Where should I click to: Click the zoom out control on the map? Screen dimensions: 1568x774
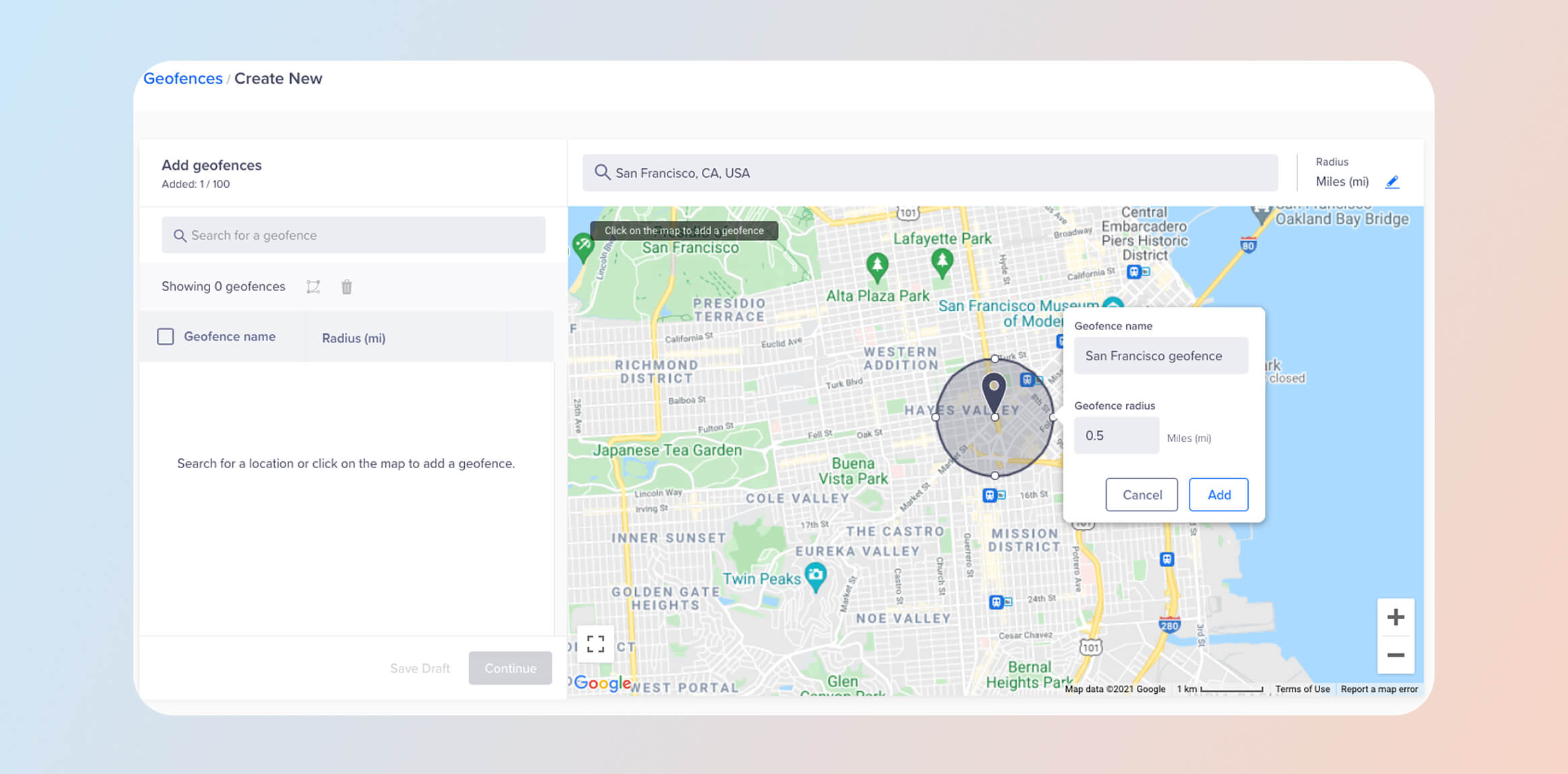(x=1396, y=655)
